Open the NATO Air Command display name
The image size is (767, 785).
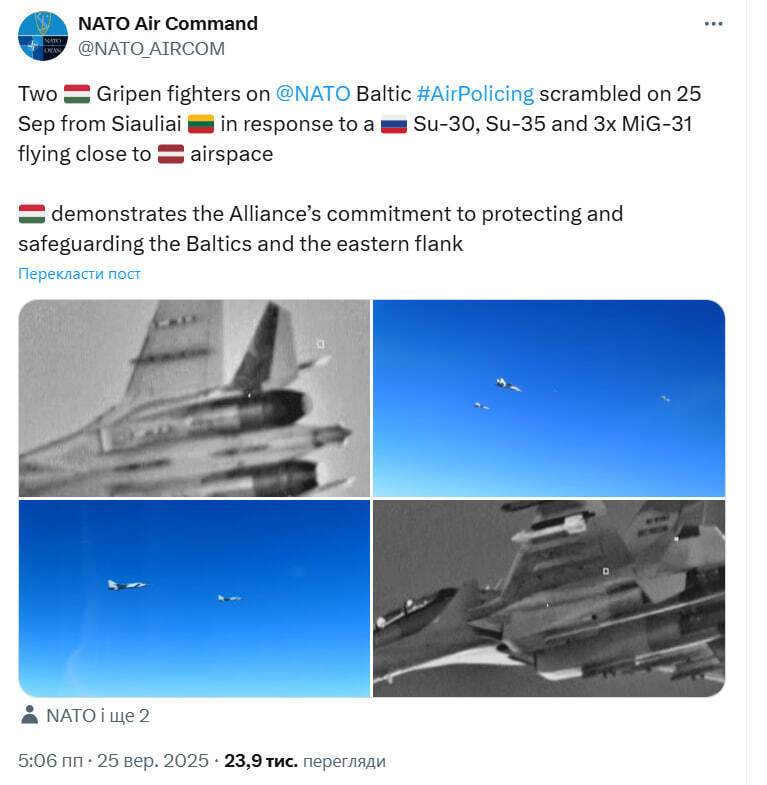tap(167, 24)
